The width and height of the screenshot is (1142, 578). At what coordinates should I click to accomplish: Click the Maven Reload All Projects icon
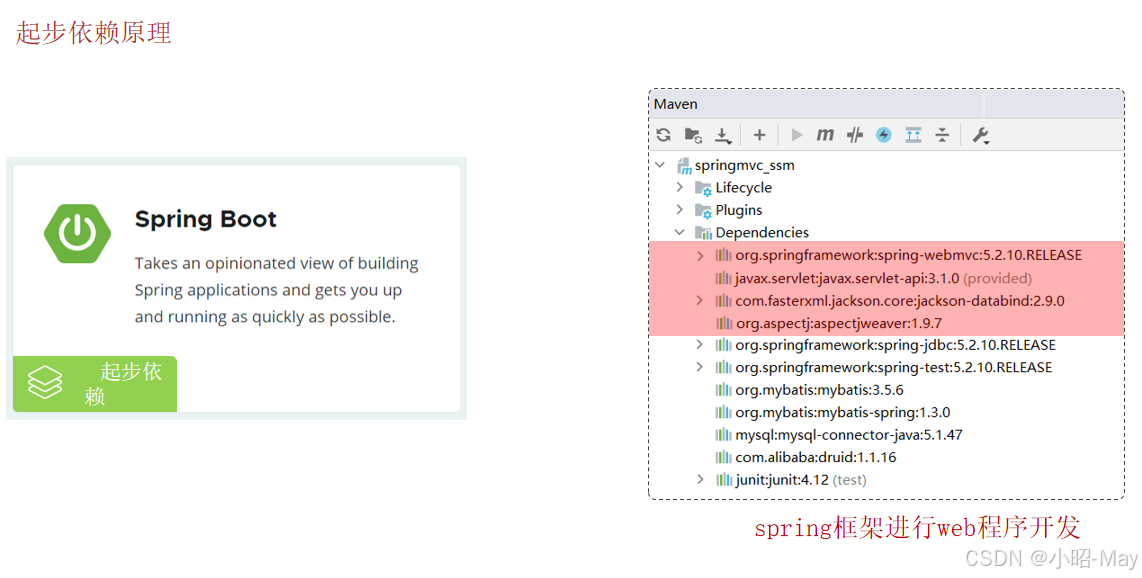pyautogui.click(x=663, y=135)
